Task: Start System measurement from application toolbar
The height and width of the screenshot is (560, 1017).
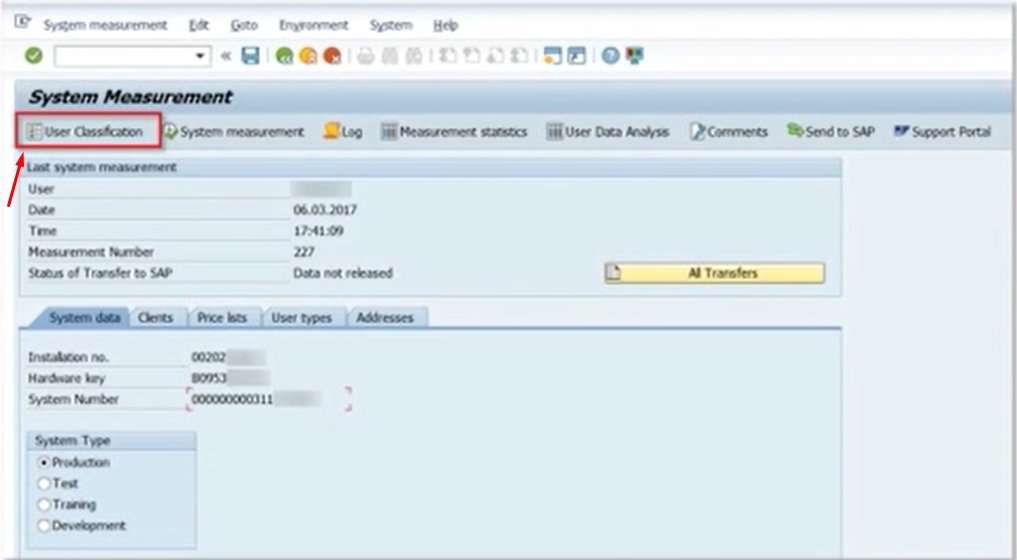Action: click(233, 132)
